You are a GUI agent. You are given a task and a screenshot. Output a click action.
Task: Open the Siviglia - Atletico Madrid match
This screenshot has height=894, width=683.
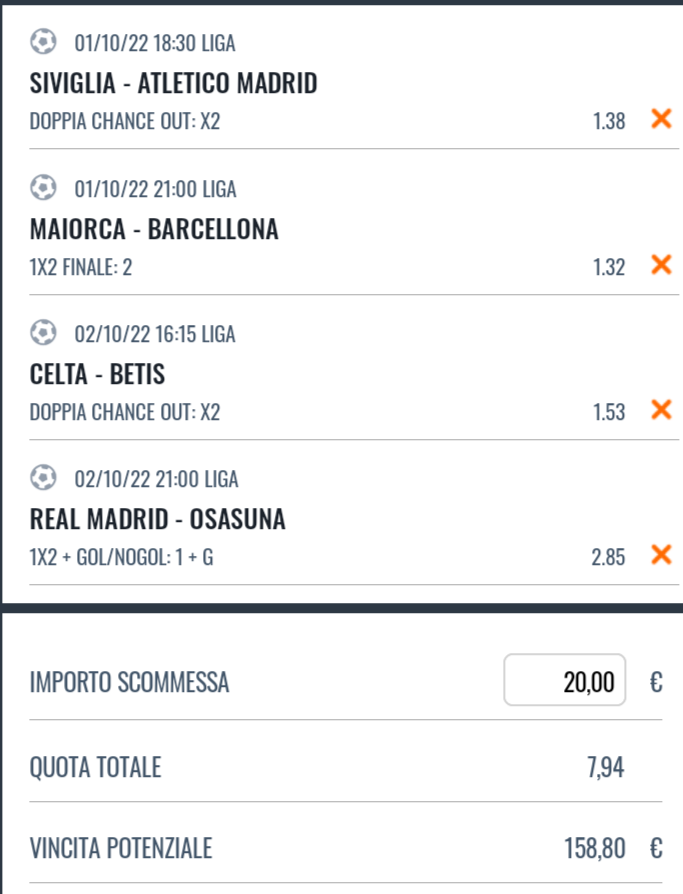(173, 83)
